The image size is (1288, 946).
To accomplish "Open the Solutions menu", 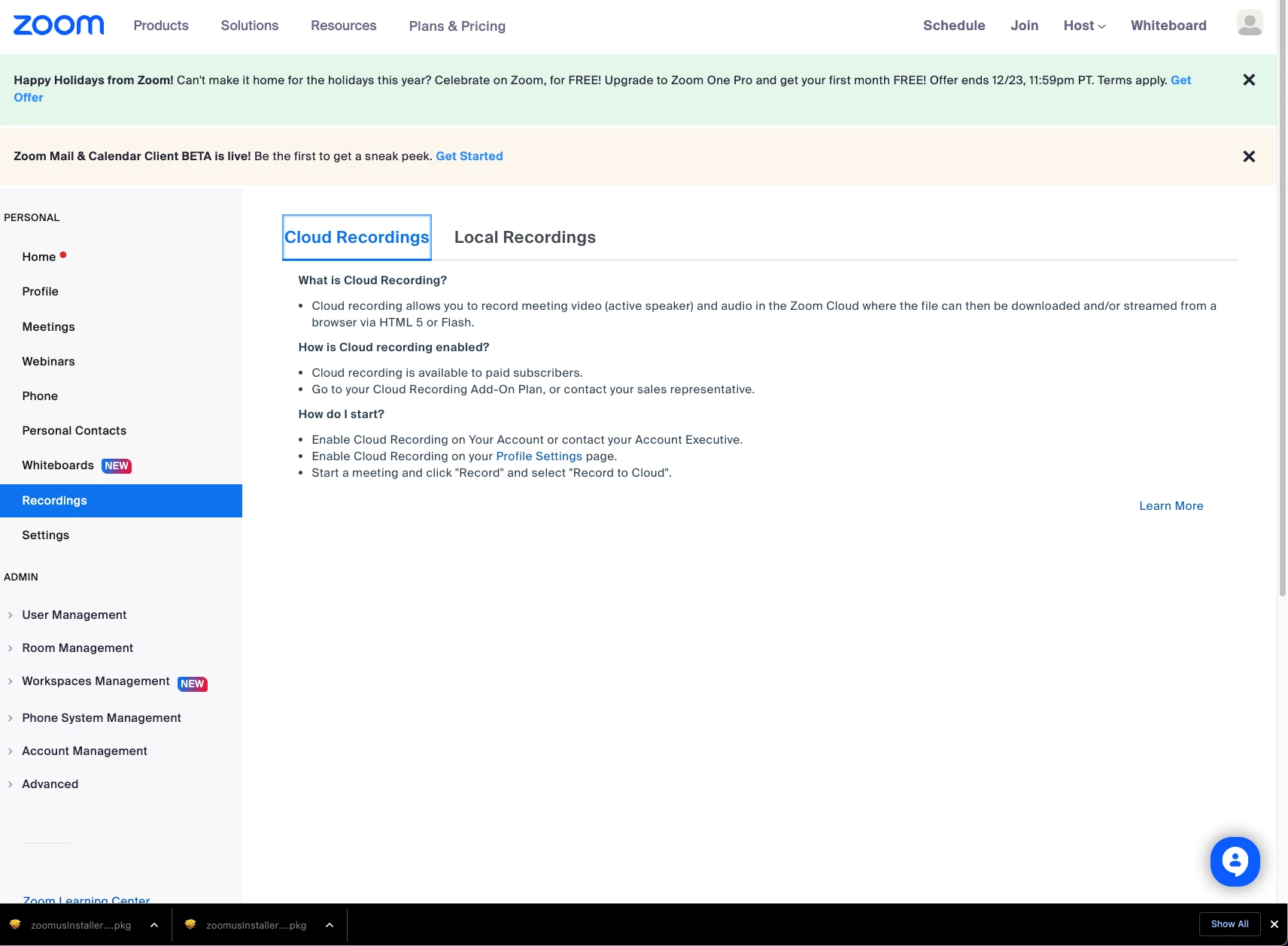I will coord(250,26).
